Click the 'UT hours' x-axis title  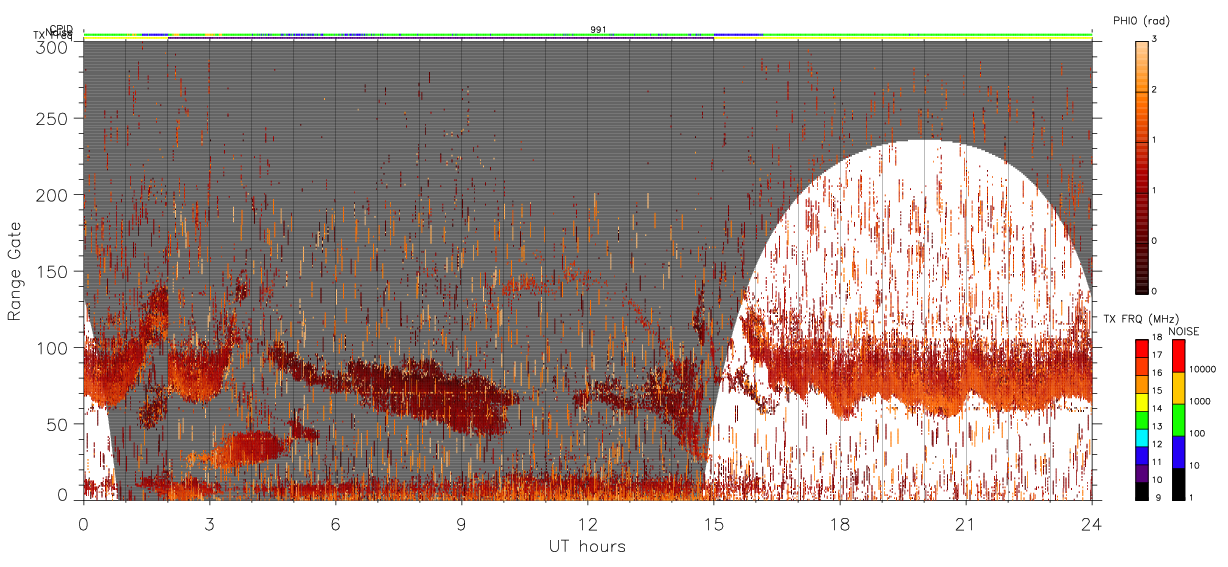click(587, 546)
